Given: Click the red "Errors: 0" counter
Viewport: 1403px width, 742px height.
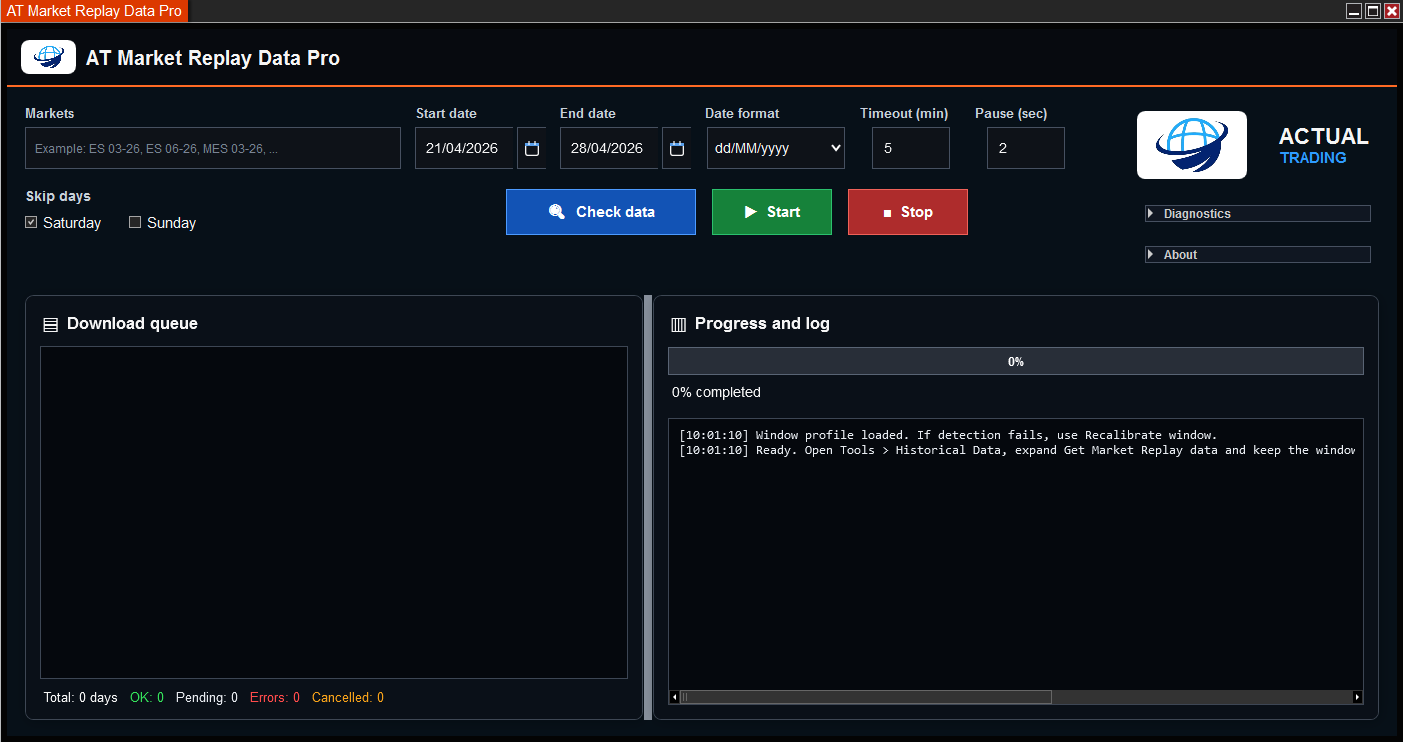Looking at the screenshot, I should click(275, 697).
